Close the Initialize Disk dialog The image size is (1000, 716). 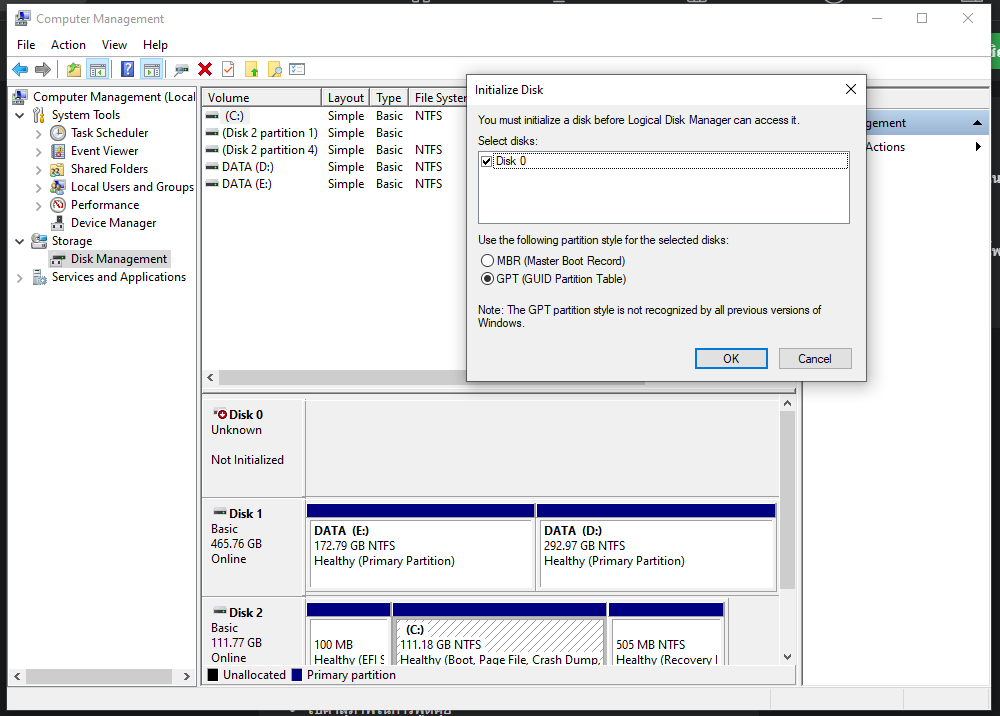(x=850, y=89)
